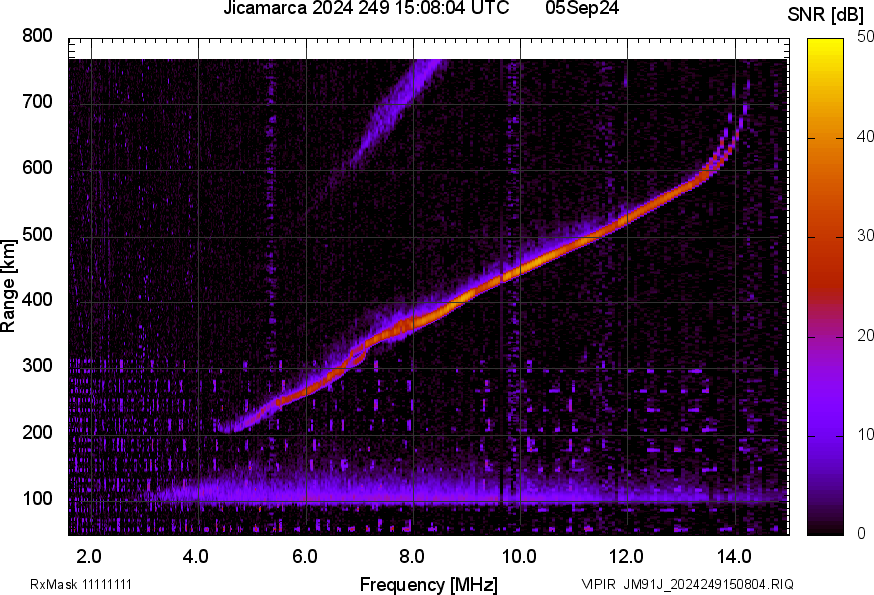The width and height of the screenshot is (874, 595).
Task: Click the date label '05Sep24'
Action: pyautogui.click(x=582, y=8)
